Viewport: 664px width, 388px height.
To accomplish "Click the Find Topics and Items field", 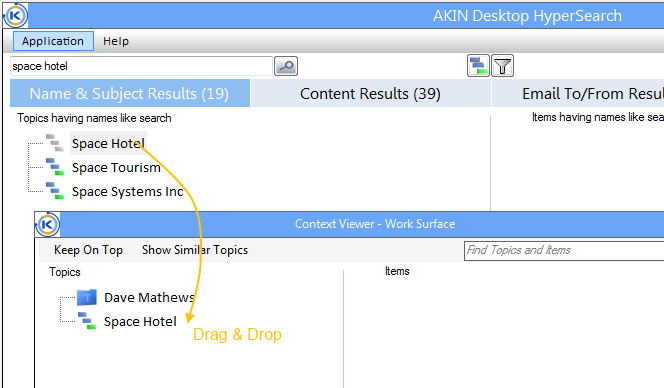I will [x=564, y=251].
